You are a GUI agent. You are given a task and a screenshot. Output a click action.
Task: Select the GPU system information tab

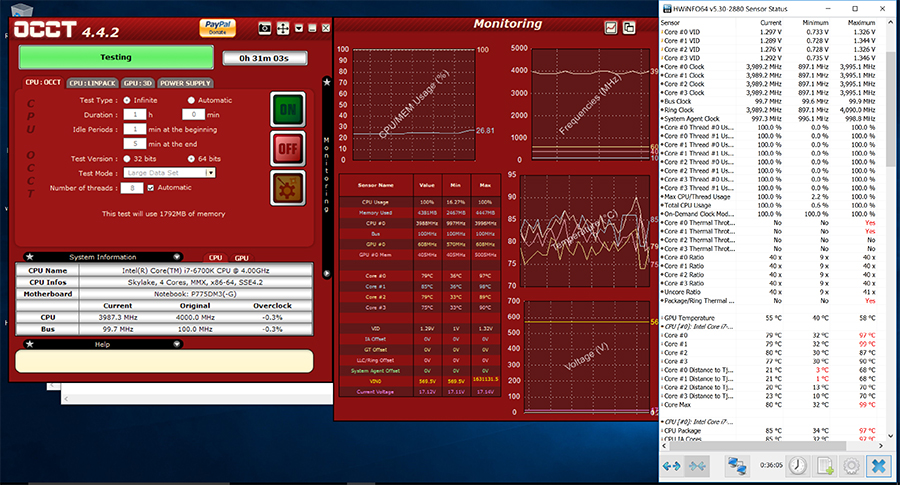242,258
